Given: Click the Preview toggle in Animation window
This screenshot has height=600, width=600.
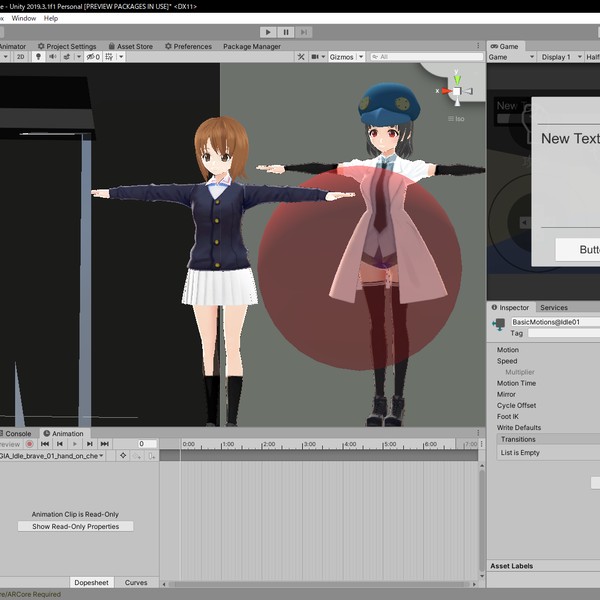Looking at the screenshot, I should point(10,444).
